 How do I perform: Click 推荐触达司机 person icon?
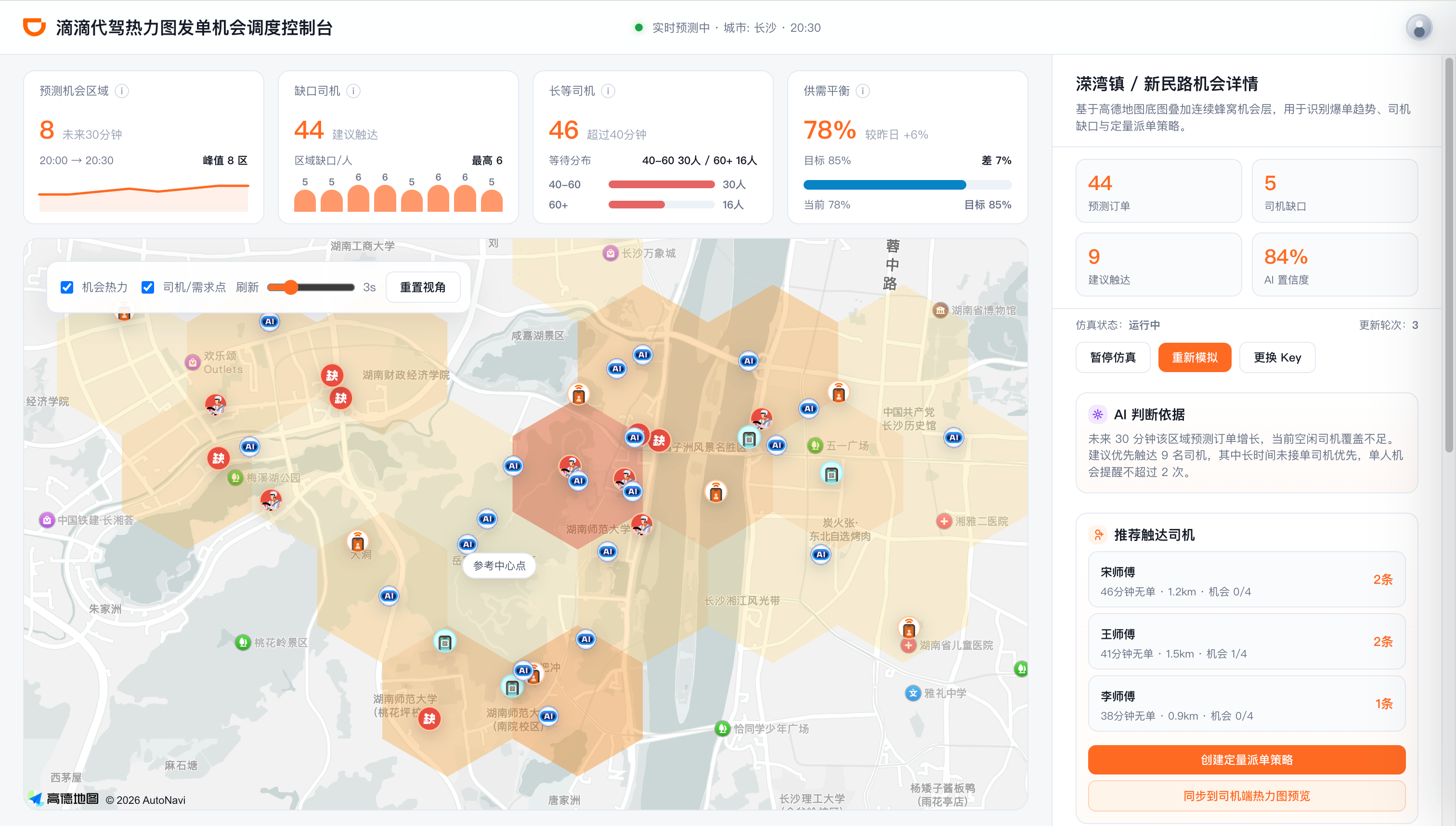click(1097, 534)
